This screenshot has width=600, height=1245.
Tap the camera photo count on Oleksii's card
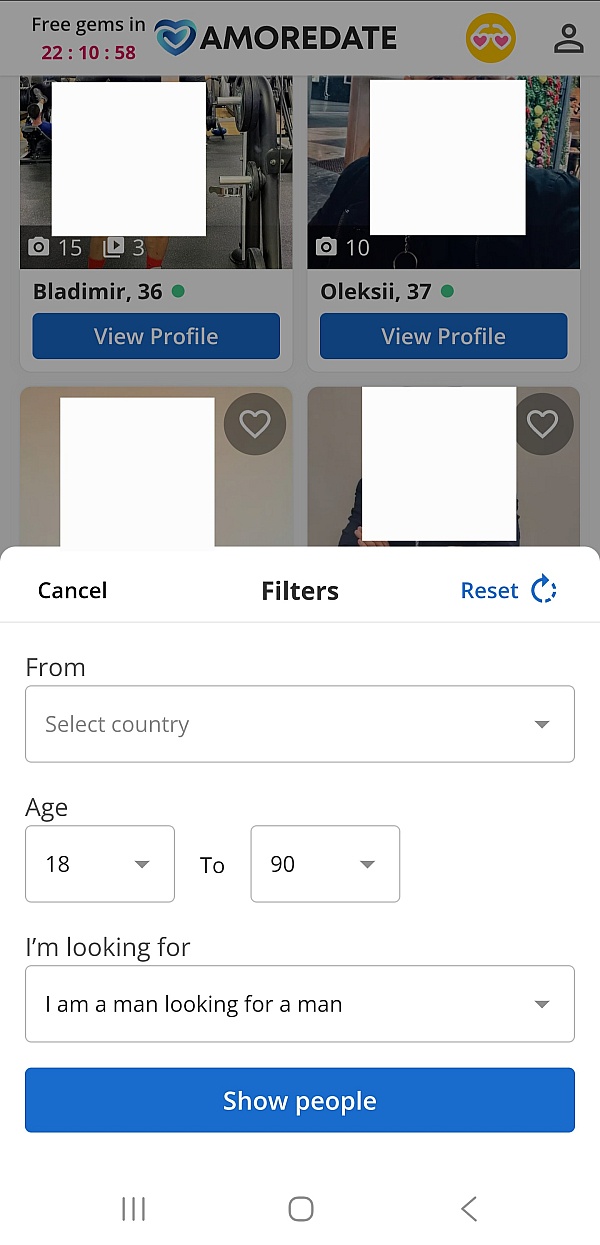pyautogui.click(x=343, y=247)
